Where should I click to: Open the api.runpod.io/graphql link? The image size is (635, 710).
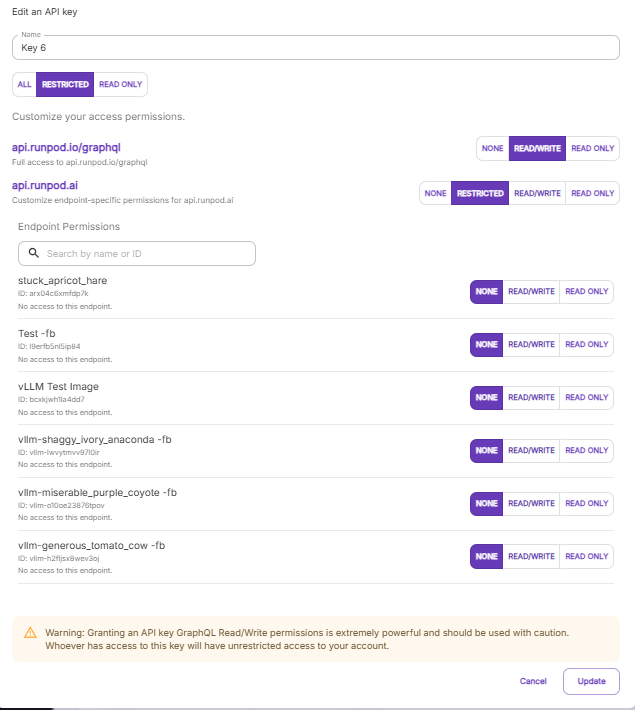[66, 147]
